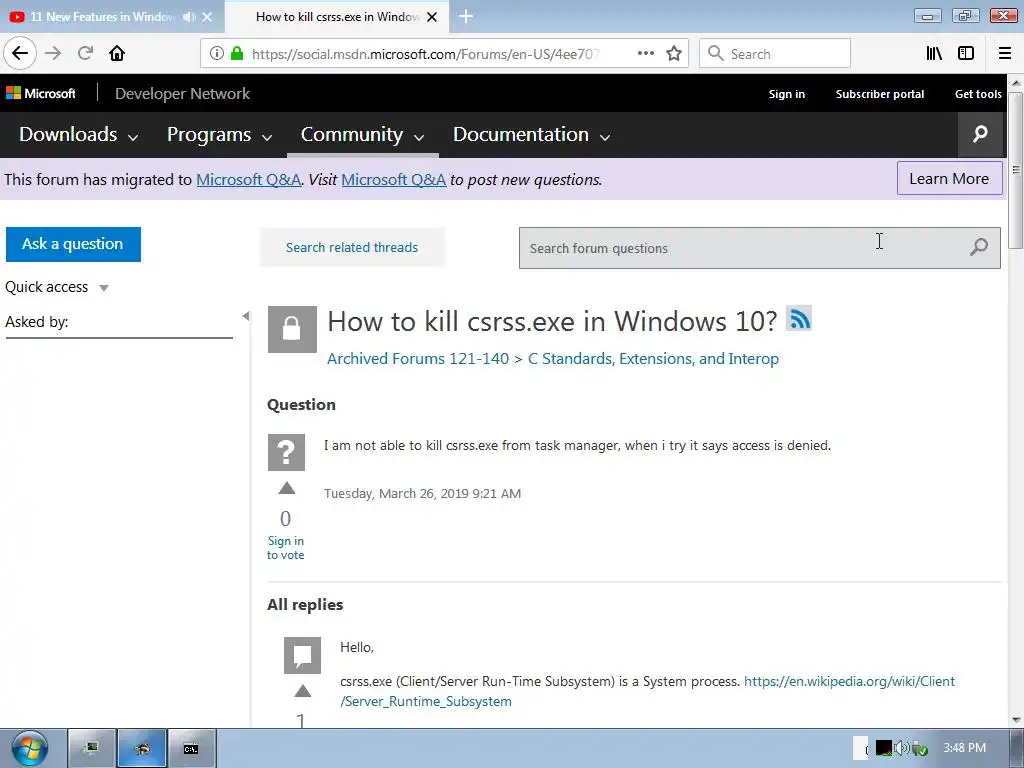Click the Get tools link
The width and height of the screenshot is (1024, 768).
click(978, 94)
